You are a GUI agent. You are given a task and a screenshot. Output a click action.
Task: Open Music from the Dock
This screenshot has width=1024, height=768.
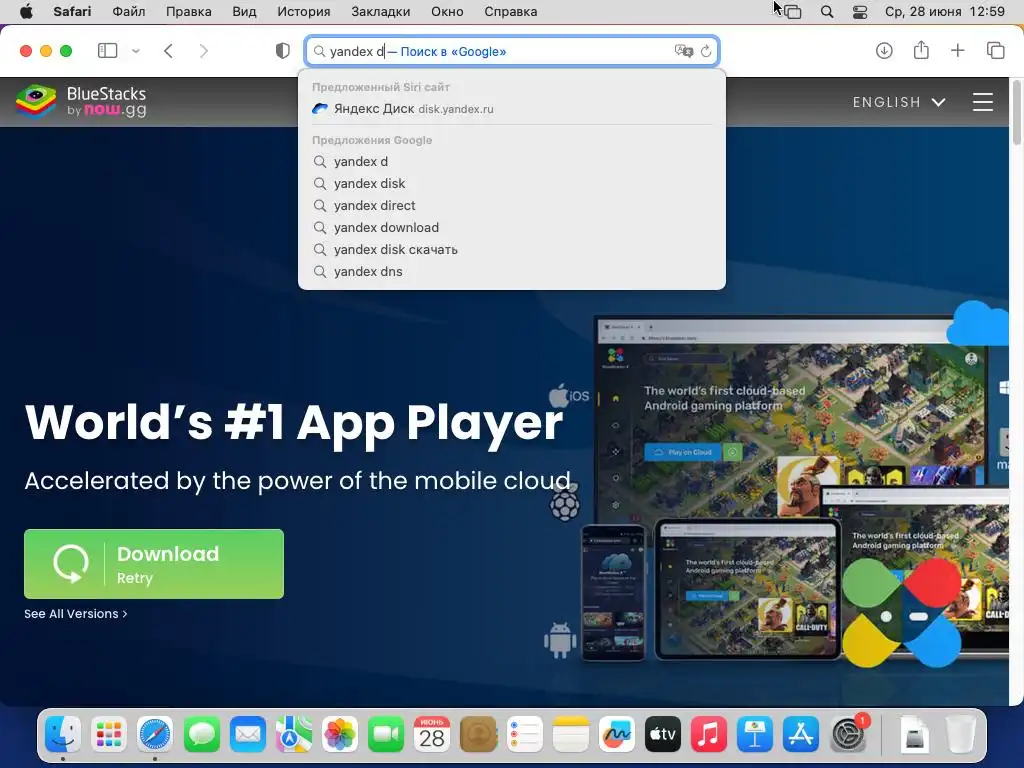[x=709, y=735]
